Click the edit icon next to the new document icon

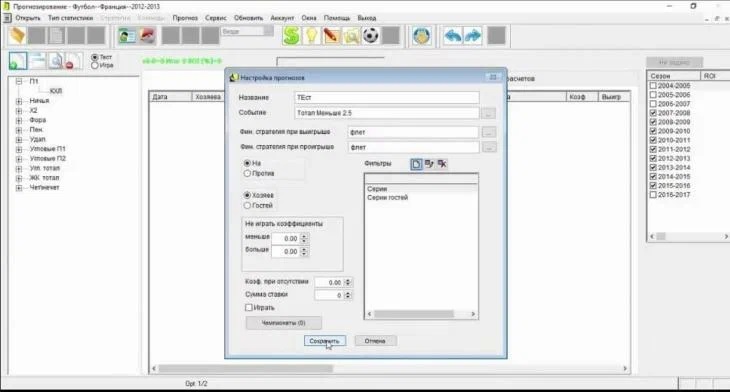(x=38, y=61)
